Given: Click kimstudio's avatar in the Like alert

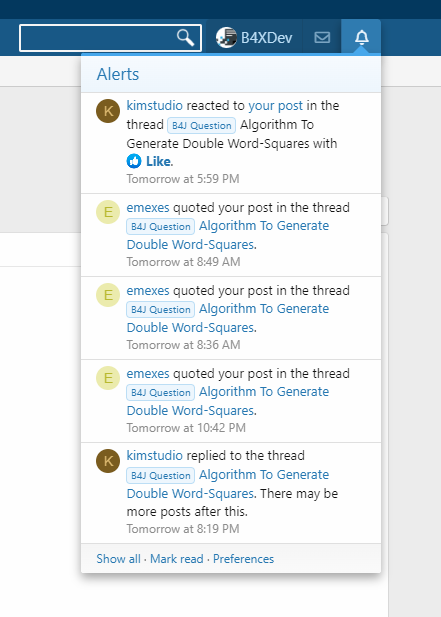Looking at the screenshot, I should click(108, 111).
